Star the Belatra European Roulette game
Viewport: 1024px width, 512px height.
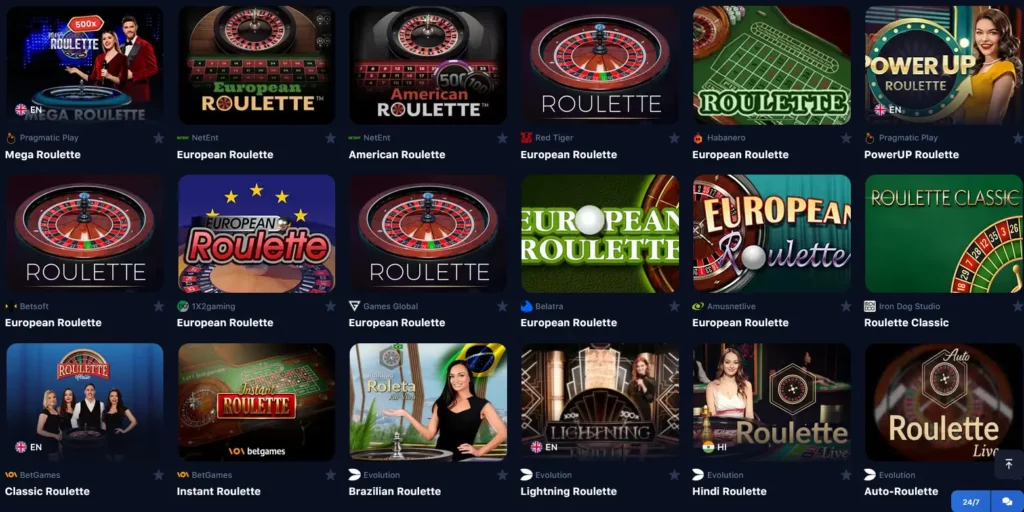(674, 306)
